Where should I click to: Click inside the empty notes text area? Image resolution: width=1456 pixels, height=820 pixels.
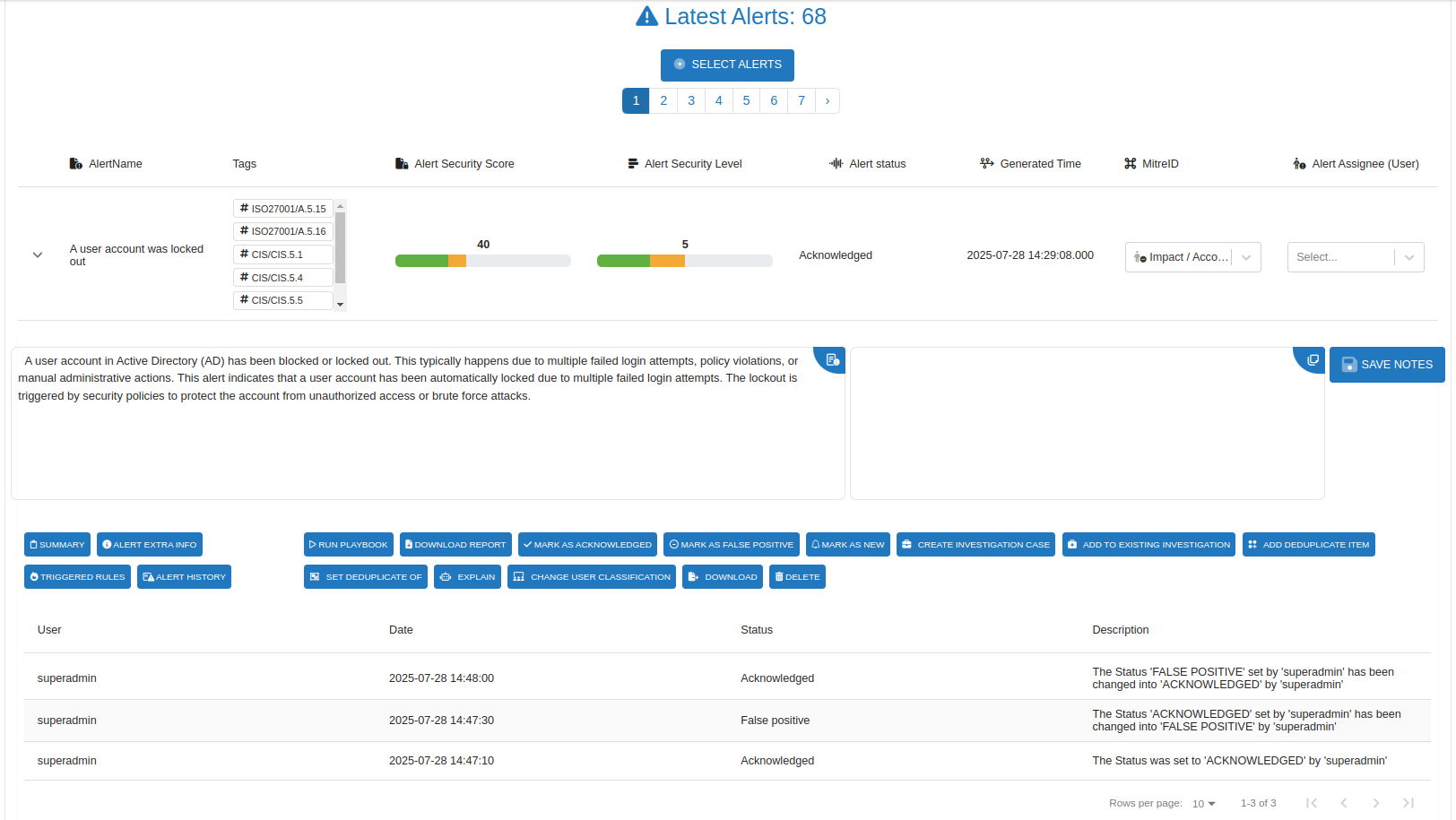click(1087, 430)
